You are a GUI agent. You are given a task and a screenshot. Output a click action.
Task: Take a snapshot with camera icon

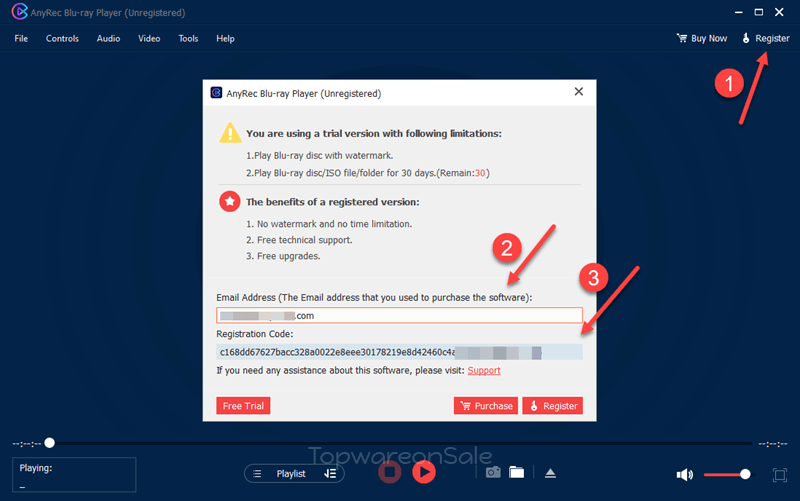coord(493,472)
